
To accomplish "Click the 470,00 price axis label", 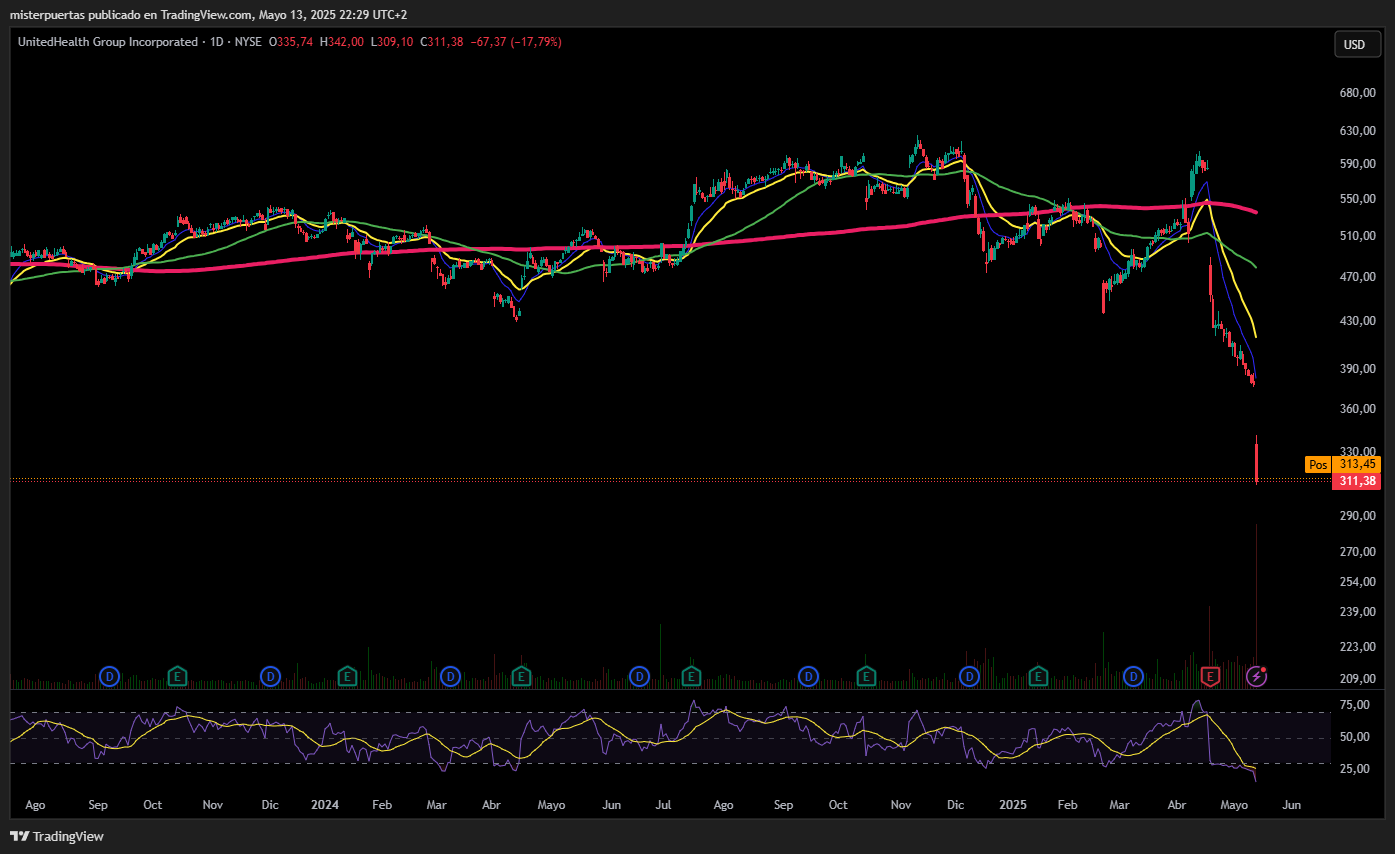I will pyautogui.click(x=1358, y=277).
